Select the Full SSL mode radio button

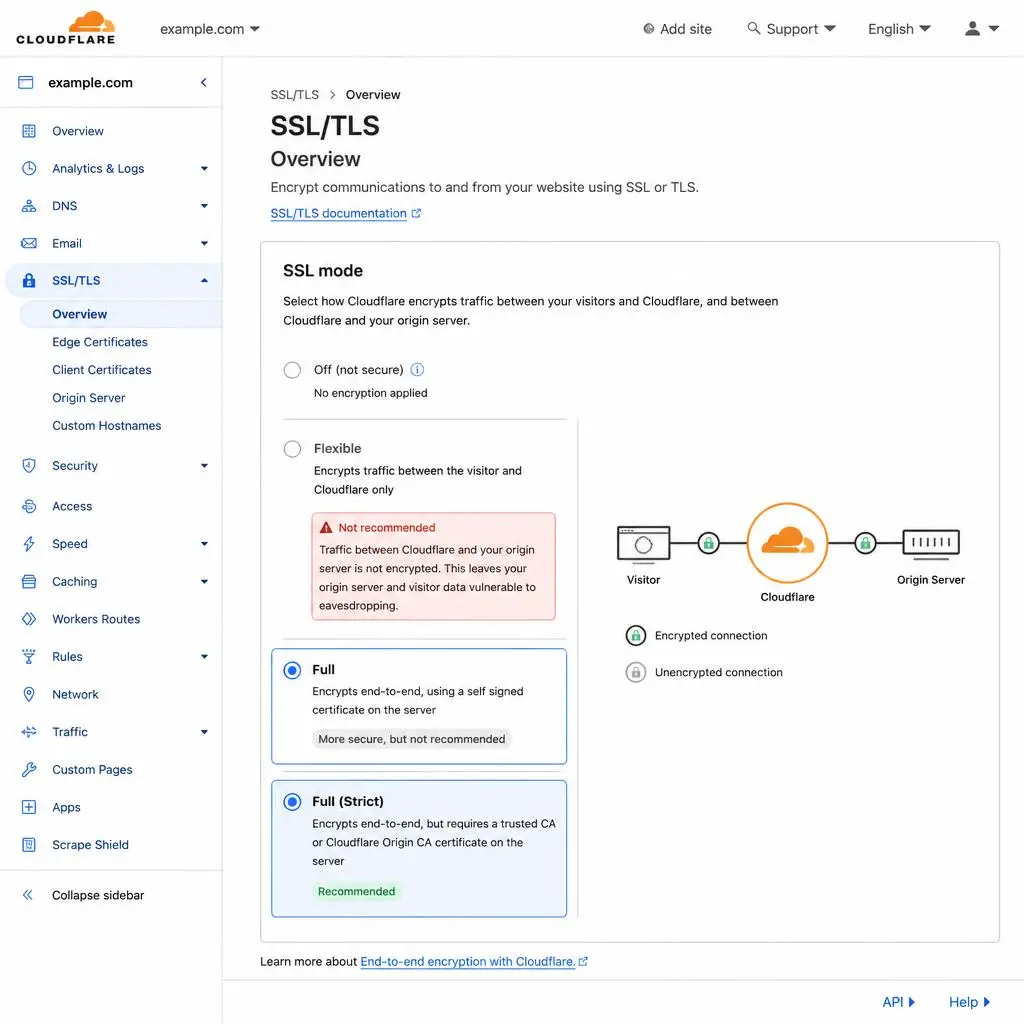[293, 670]
